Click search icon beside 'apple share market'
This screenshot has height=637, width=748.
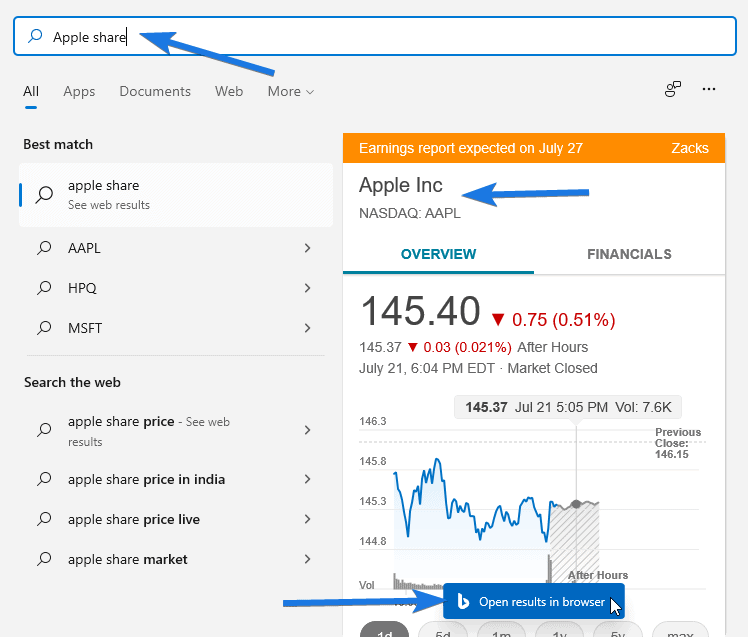(x=44, y=559)
